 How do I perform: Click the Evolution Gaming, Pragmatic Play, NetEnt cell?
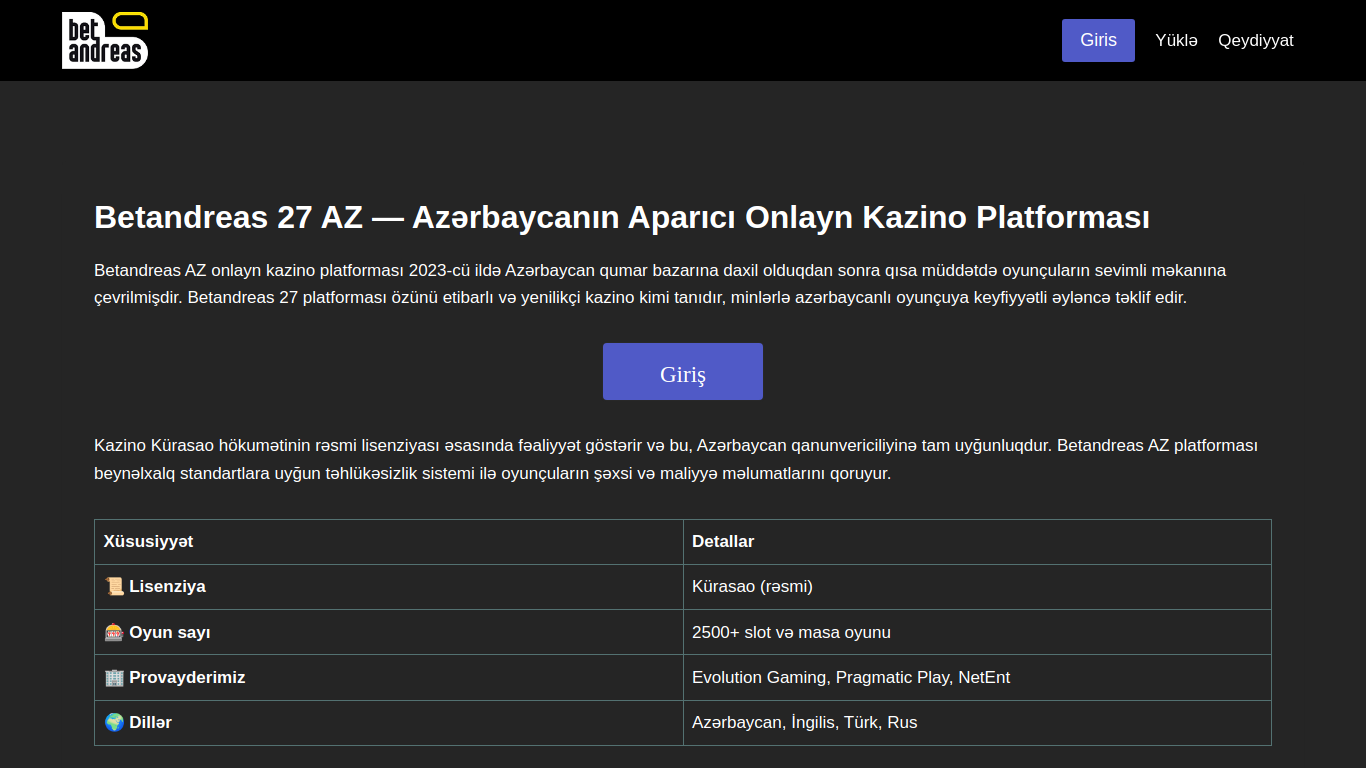[977, 677]
